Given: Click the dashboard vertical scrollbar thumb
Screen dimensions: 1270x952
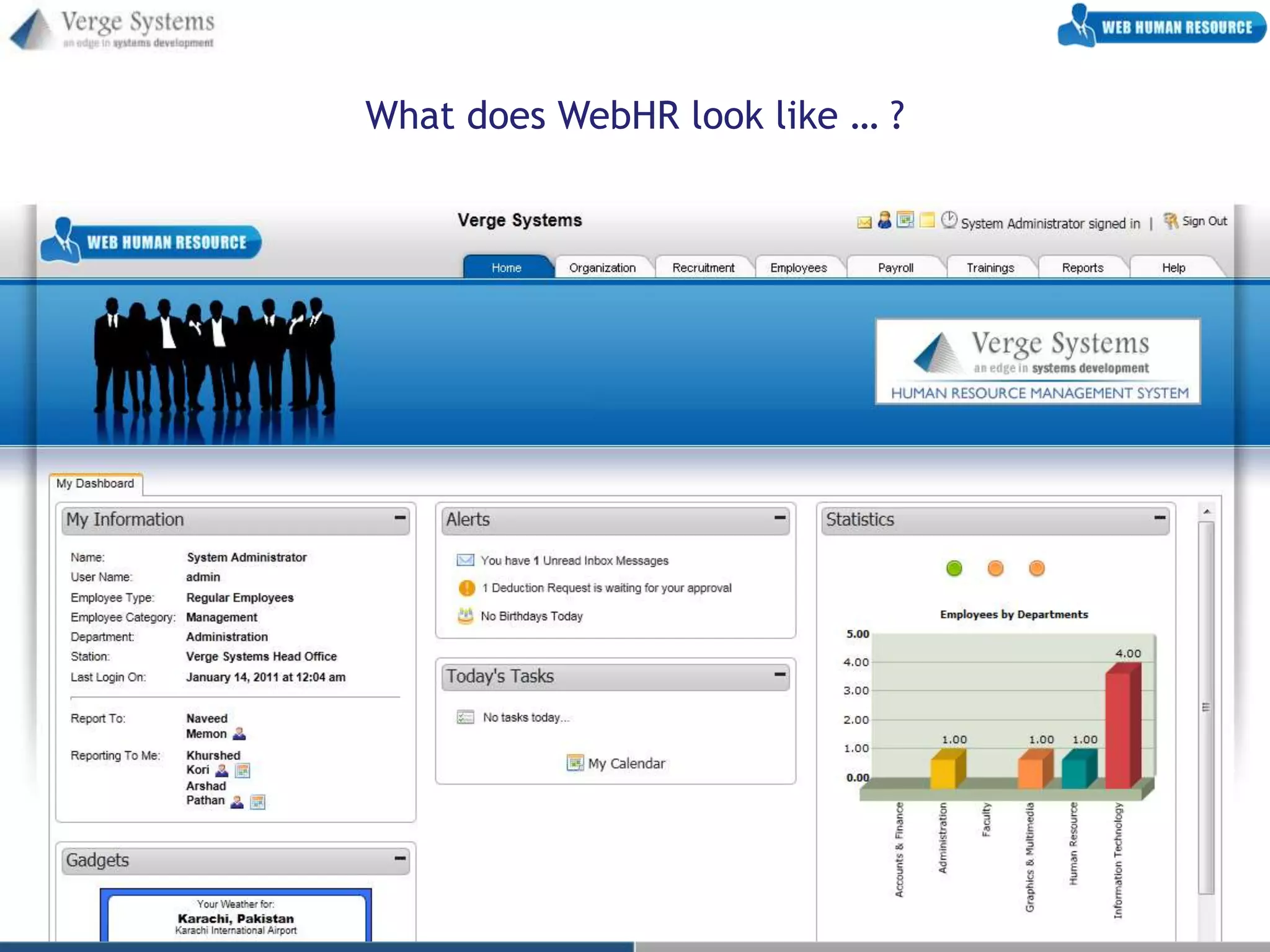Looking at the screenshot, I should [x=1206, y=707].
